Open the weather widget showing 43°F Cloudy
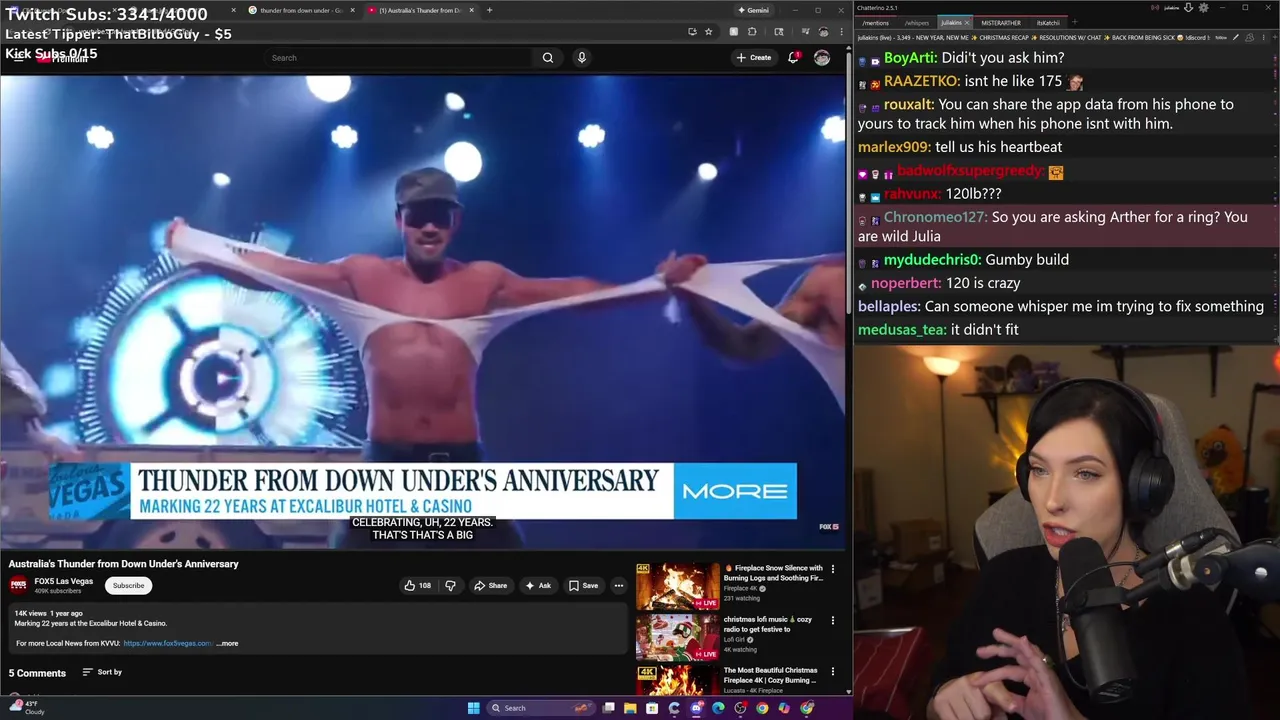This screenshot has height=720, width=1280. [x=25, y=708]
